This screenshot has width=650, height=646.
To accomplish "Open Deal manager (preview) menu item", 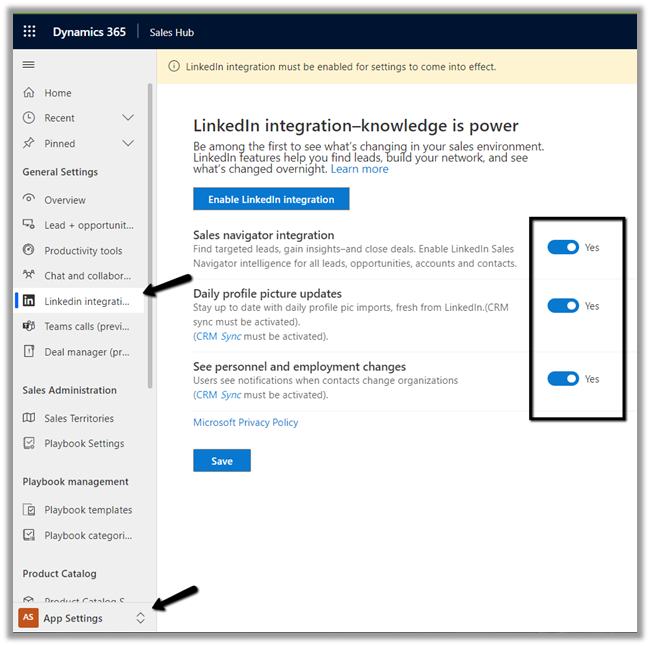I will [79, 352].
